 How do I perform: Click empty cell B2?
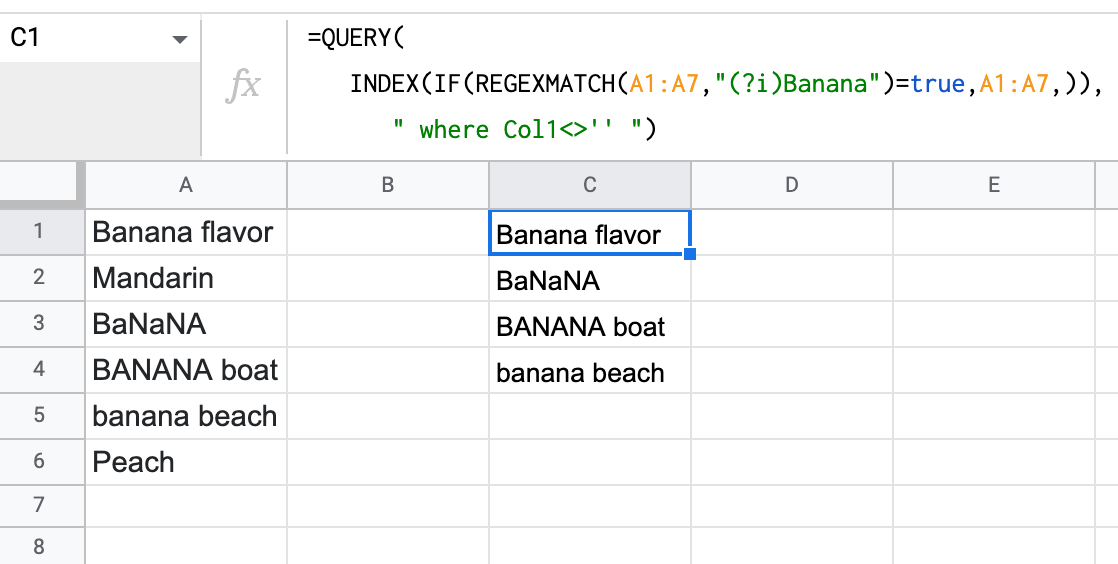pyautogui.click(x=388, y=278)
